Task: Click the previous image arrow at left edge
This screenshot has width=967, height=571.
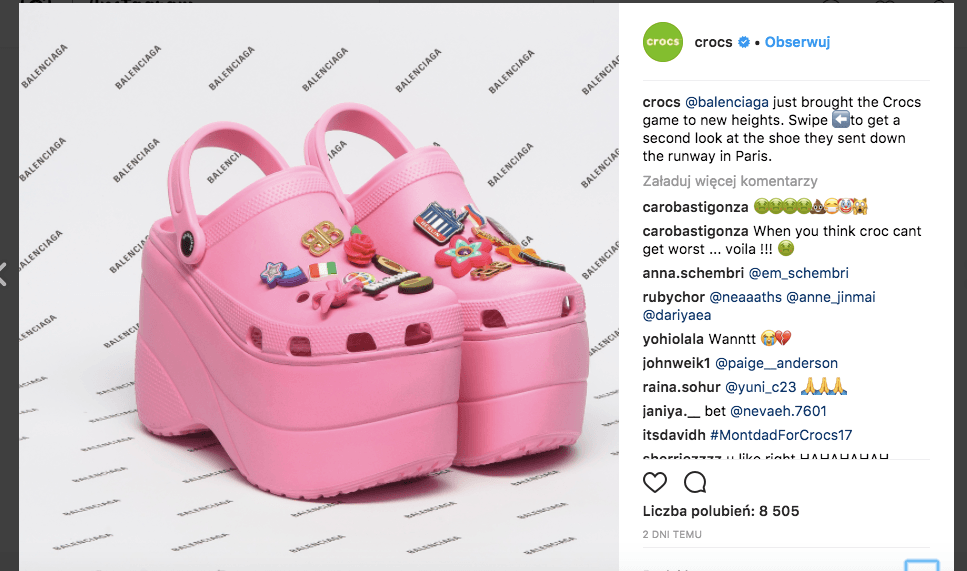Action: pos(3,274)
